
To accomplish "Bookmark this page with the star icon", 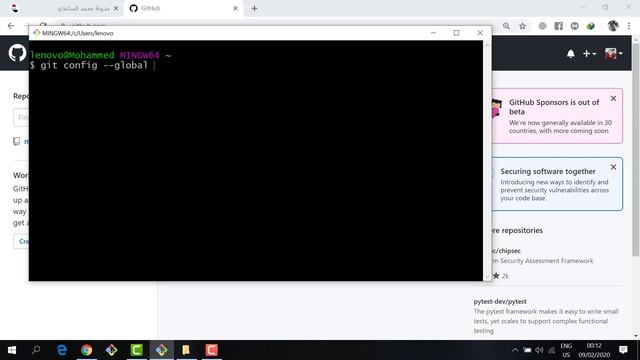I will [522, 26].
